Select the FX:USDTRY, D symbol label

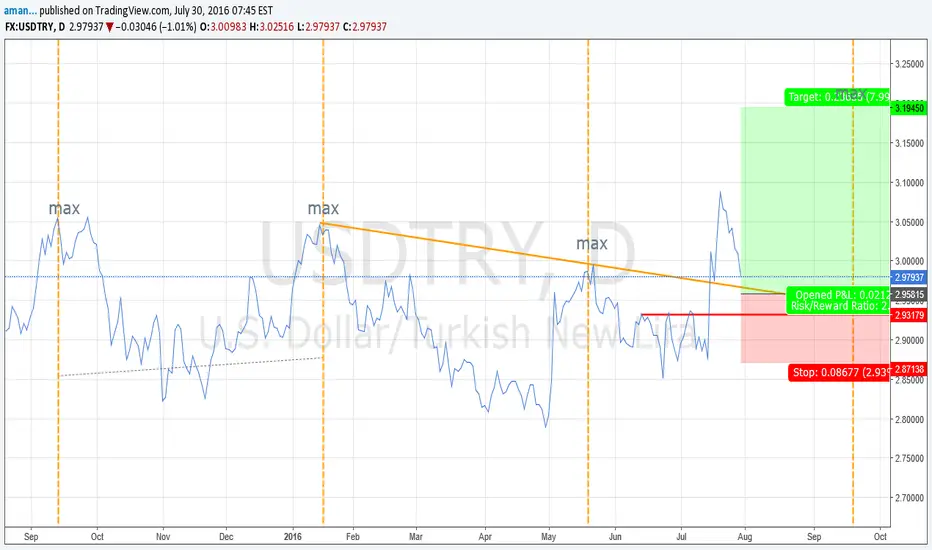click(x=35, y=27)
